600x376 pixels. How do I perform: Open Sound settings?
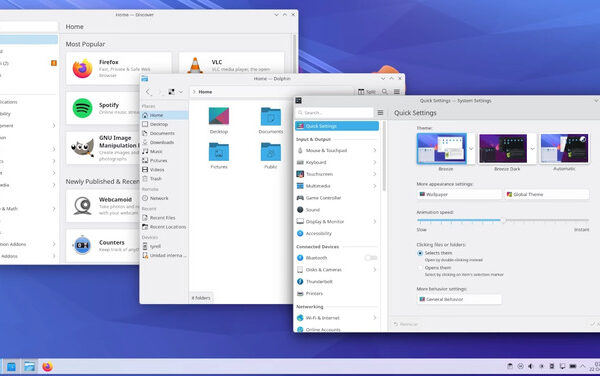[337, 210]
